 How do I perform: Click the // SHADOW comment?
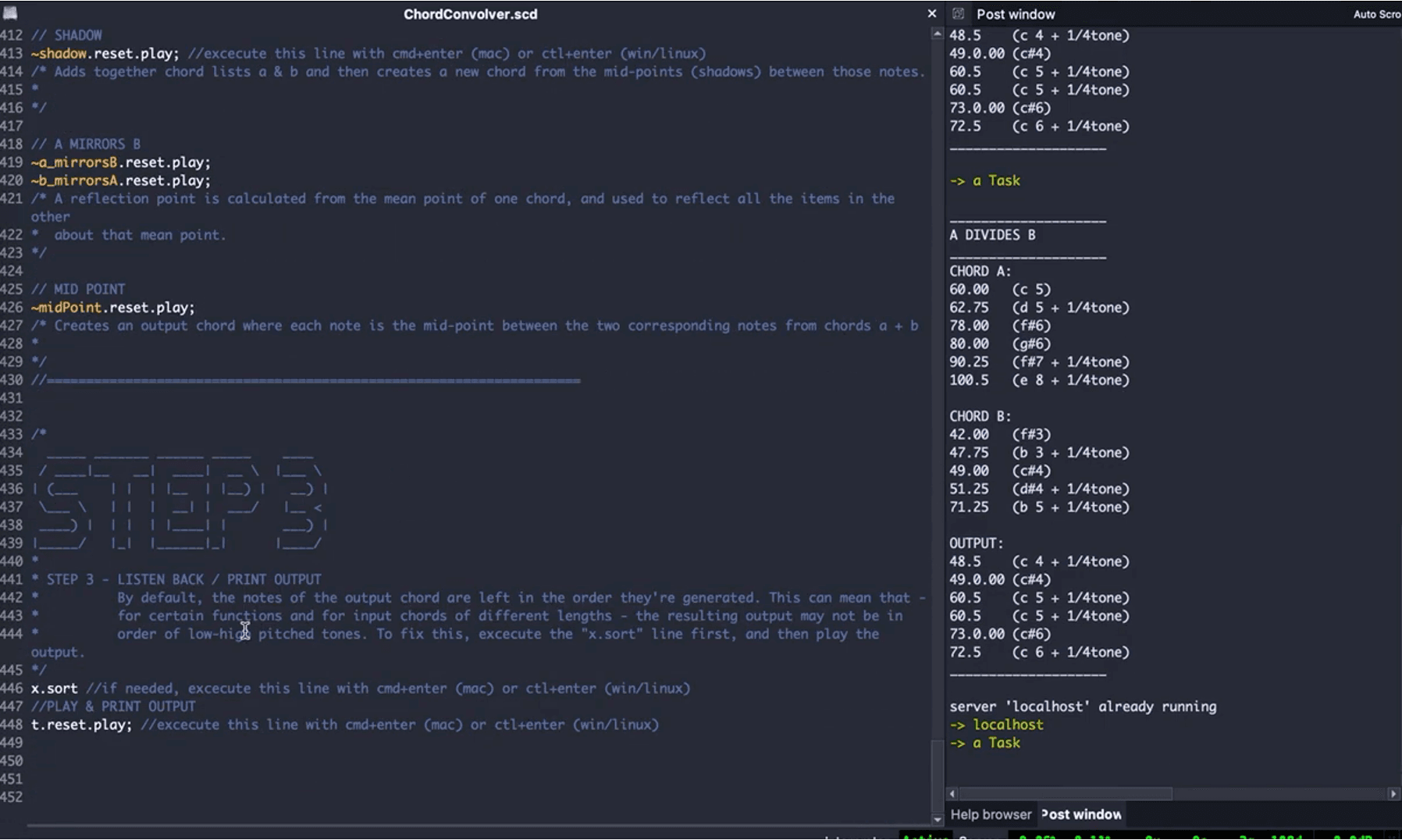point(66,35)
